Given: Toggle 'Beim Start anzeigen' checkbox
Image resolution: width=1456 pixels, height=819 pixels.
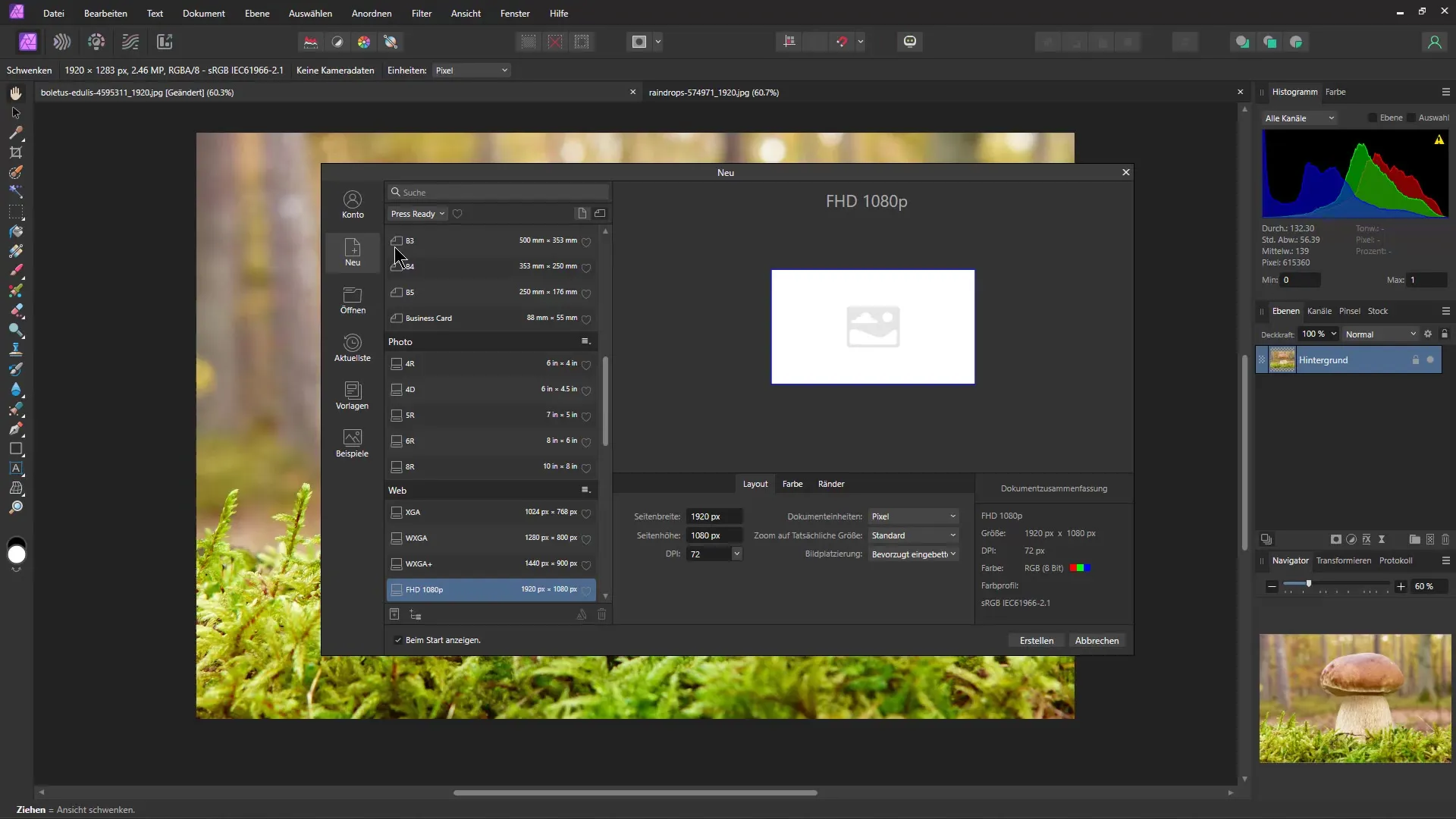Looking at the screenshot, I should click(398, 640).
